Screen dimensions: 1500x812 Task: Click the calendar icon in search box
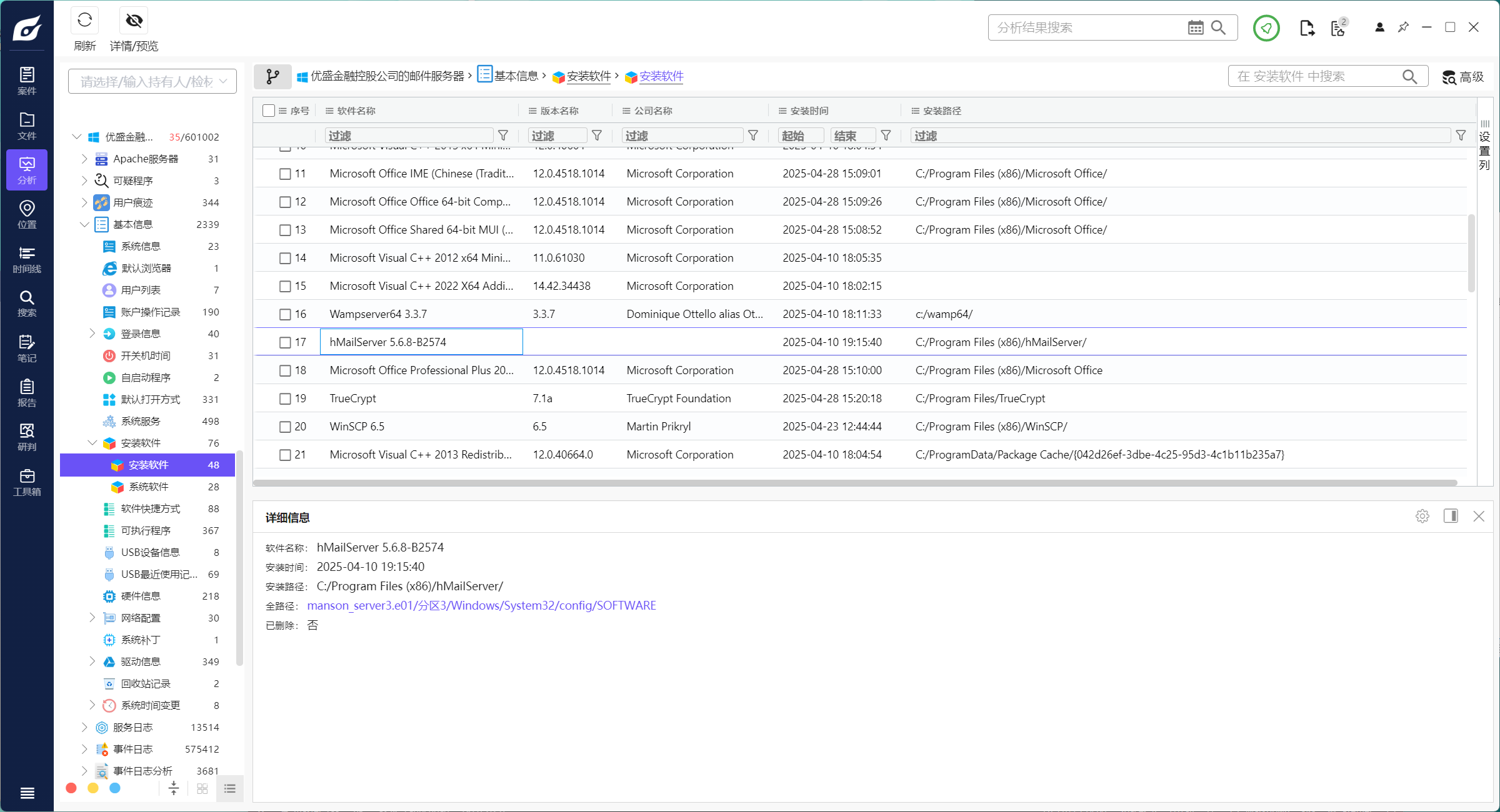point(1195,27)
